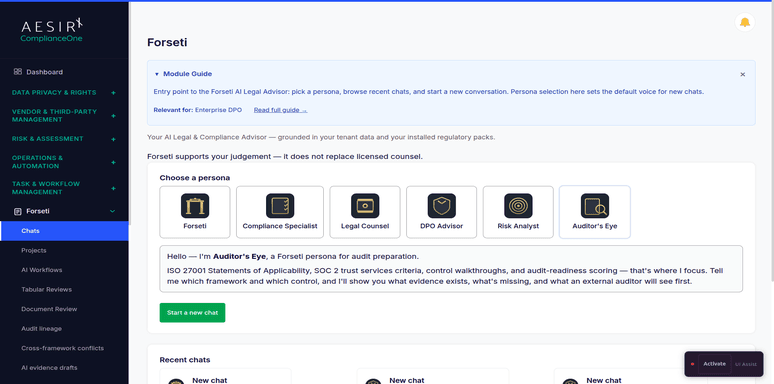Click the Enterprise DPO relevance text
774x384 pixels.
218,110
